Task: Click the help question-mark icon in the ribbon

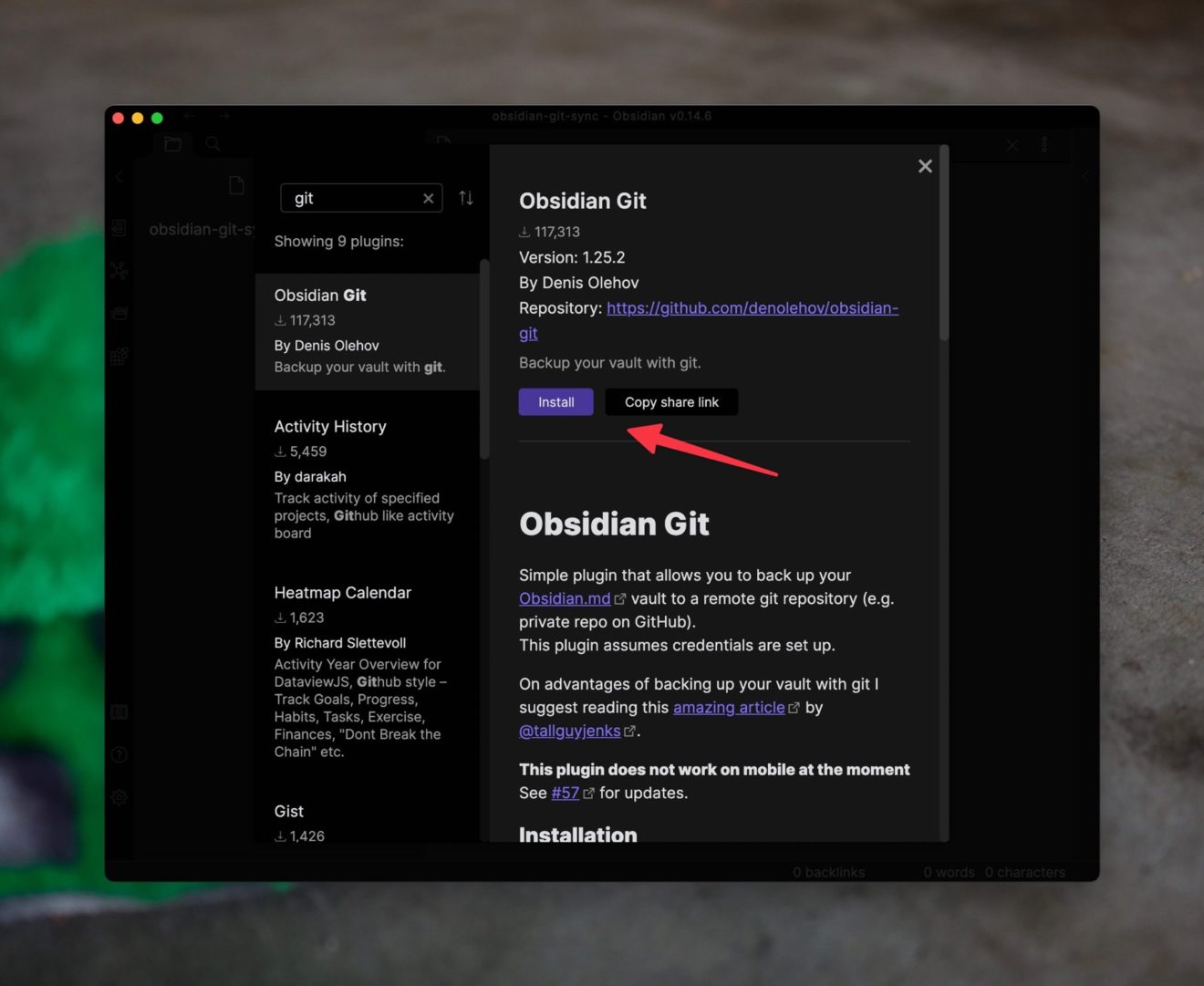Action: pyautogui.click(x=119, y=754)
